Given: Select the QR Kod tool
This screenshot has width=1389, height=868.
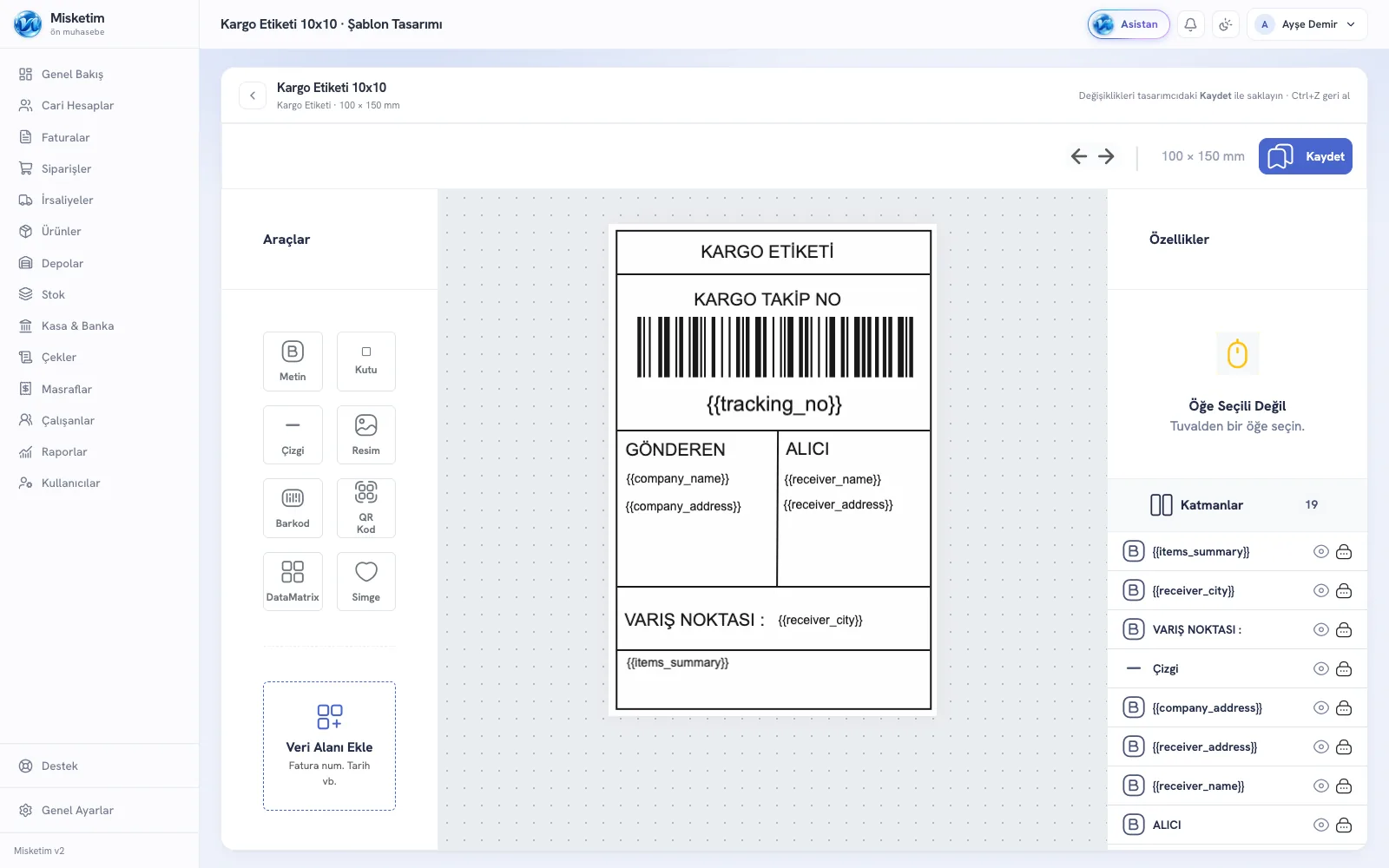Looking at the screenshot, I should click(365, 508).
